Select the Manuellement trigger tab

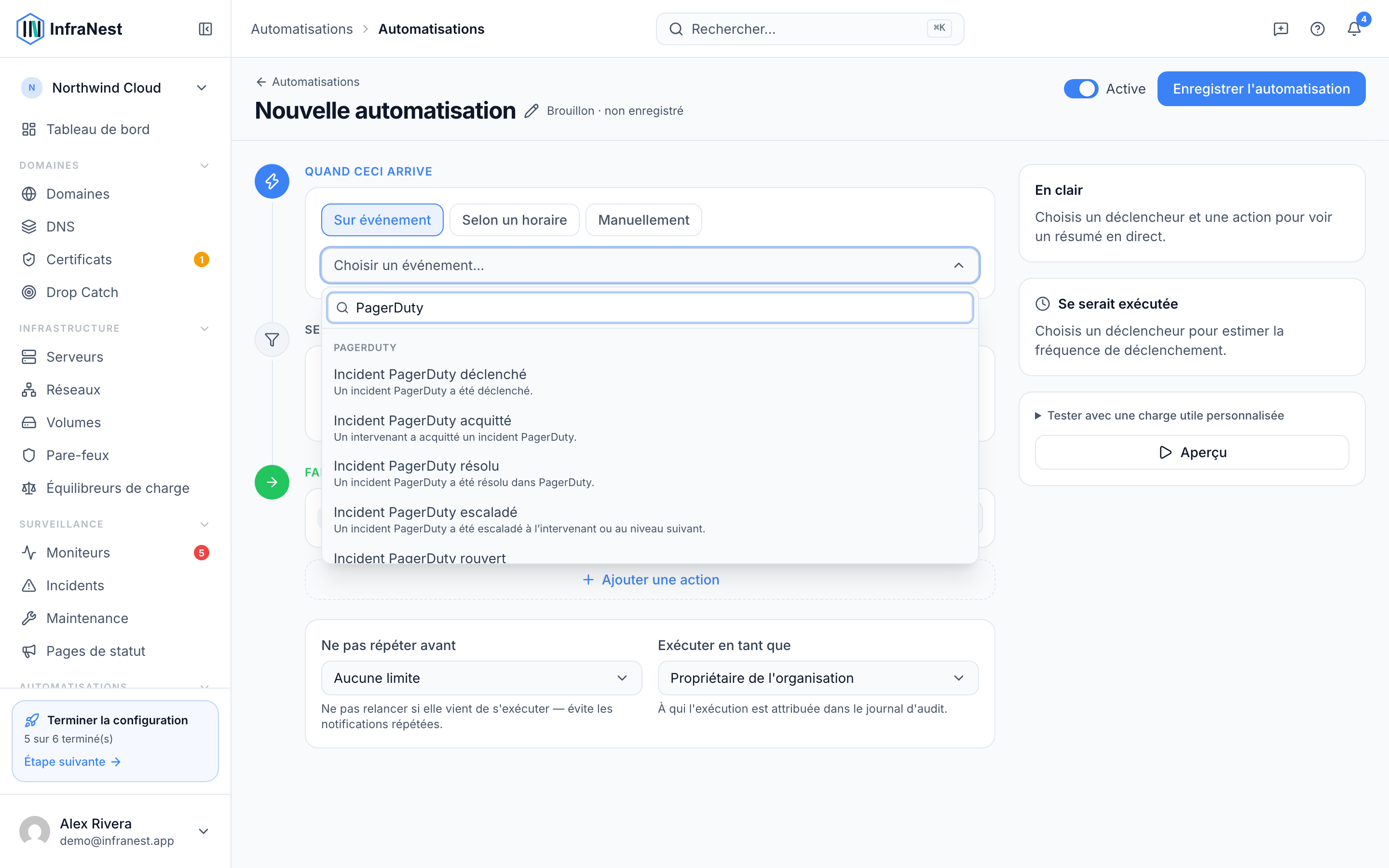(643, 220)
